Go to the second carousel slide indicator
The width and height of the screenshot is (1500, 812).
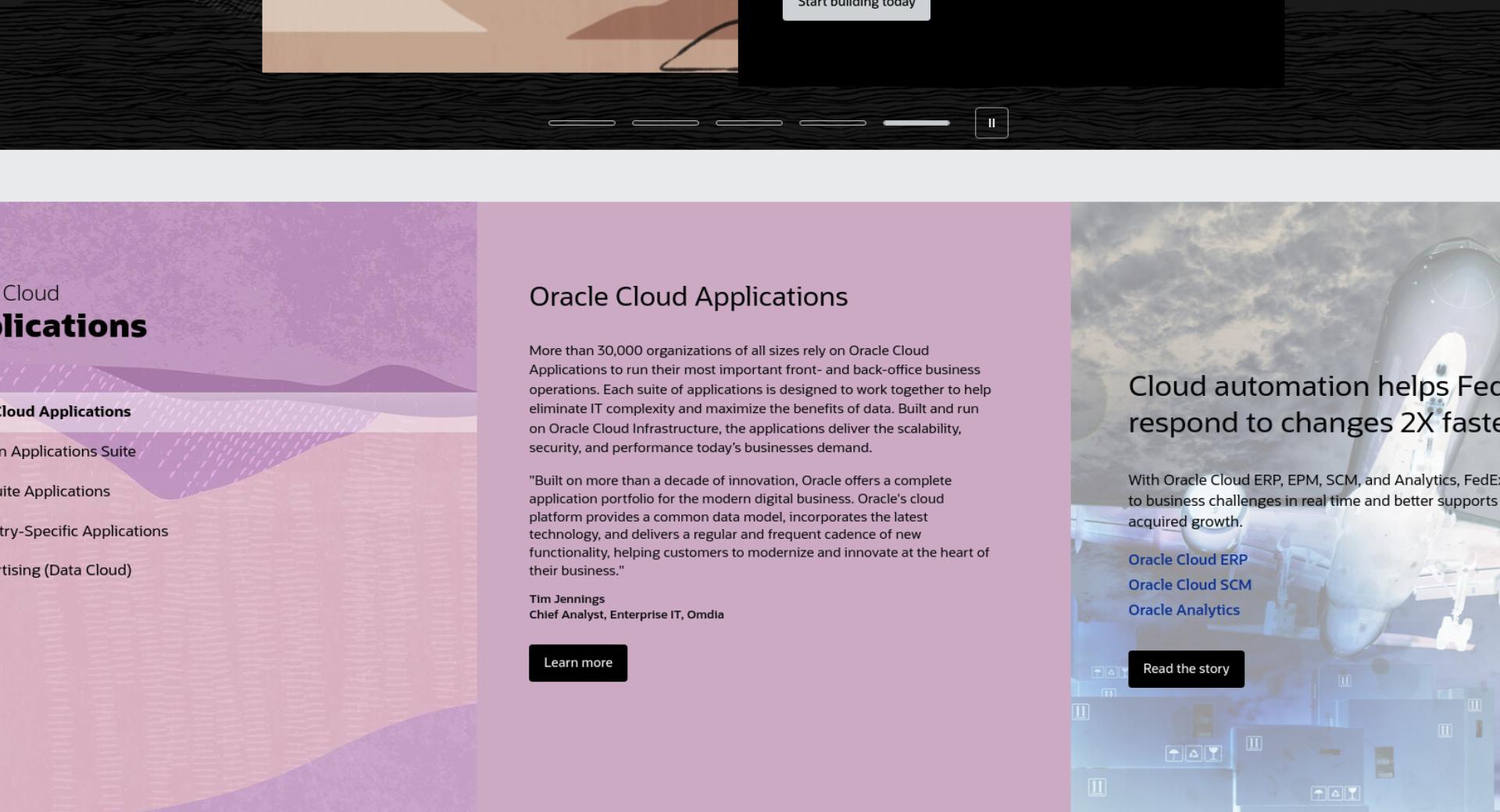click(x=666, y=123)
